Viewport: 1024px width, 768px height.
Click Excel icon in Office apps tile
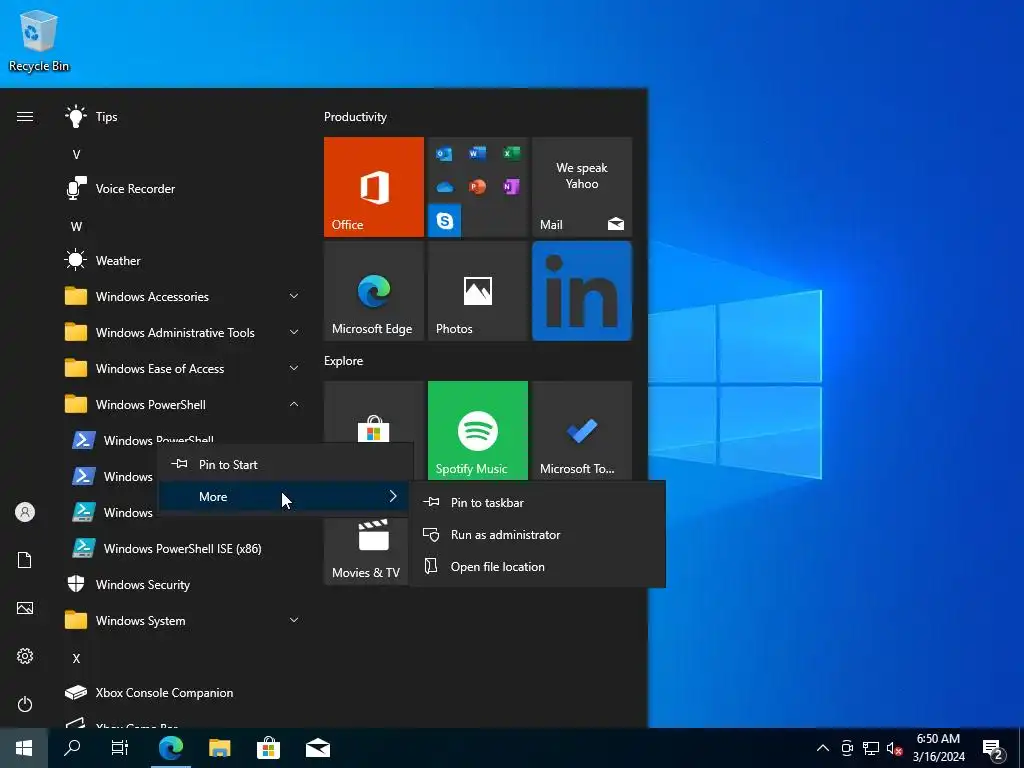point(511,153)
